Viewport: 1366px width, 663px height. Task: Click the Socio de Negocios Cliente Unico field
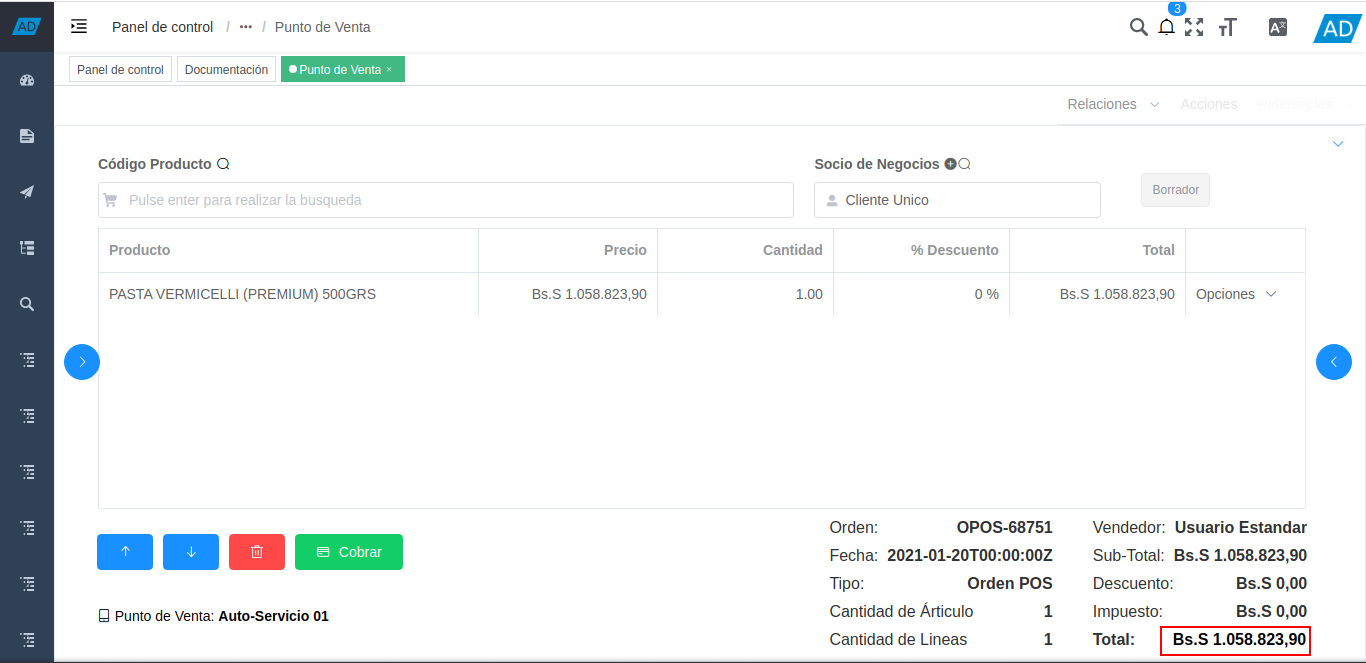(956, 200)
